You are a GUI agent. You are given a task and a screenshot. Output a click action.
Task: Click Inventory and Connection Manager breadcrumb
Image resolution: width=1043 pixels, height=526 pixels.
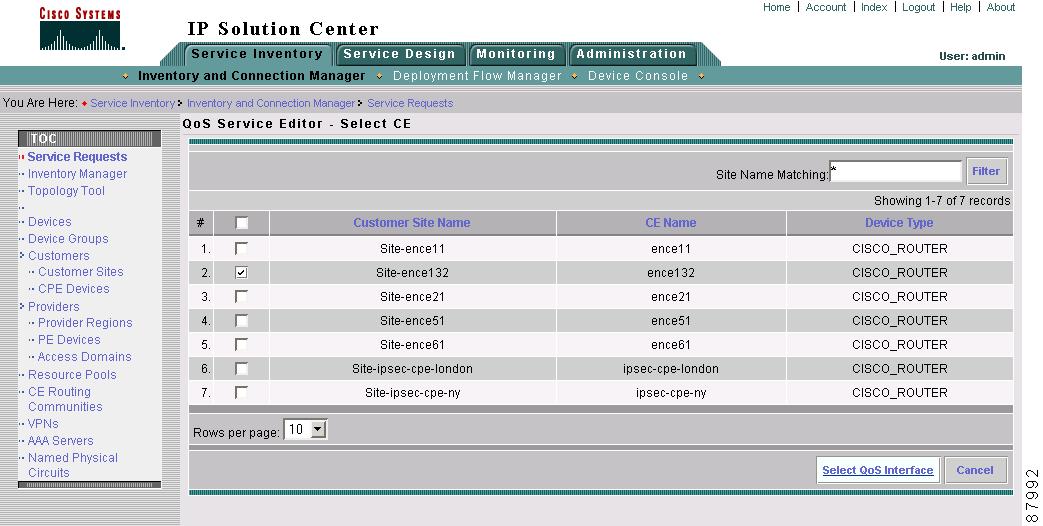(271, 103)
